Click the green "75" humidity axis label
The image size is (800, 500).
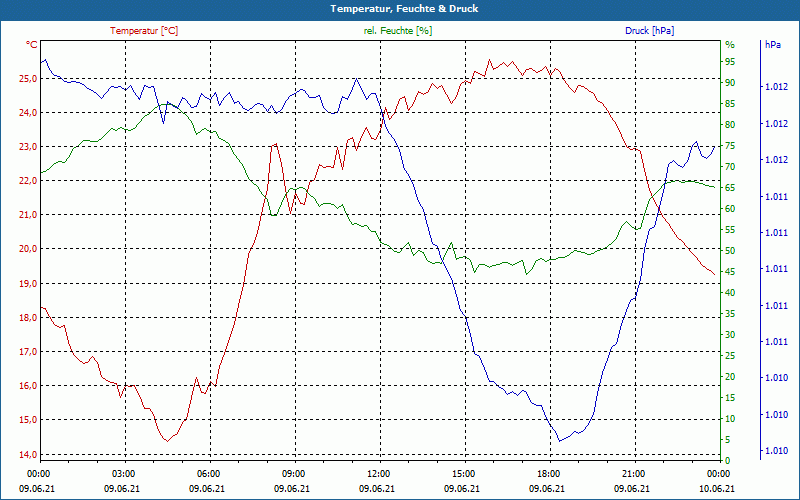(x=730, y=146)
